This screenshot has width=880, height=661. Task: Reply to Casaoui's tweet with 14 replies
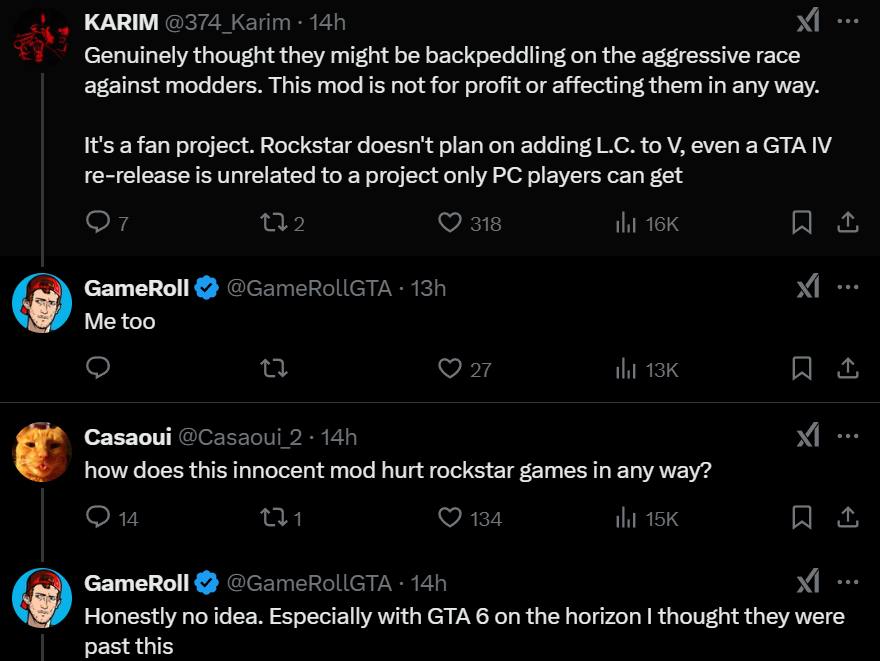pos(98,517)
